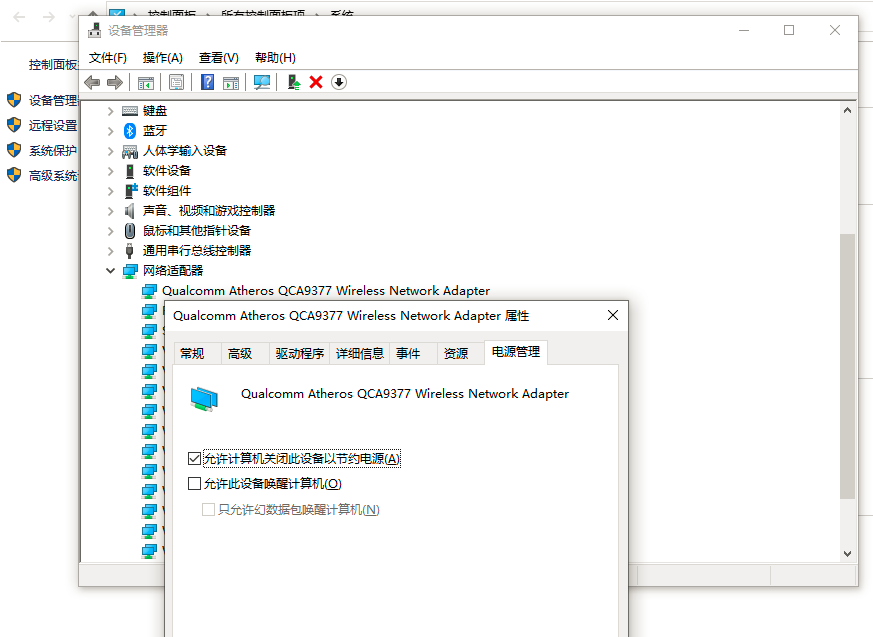The width and height of the screenshot is (873, 637).
Task: Click the Bluetooth icon in device tree
Action: point(130,131)
